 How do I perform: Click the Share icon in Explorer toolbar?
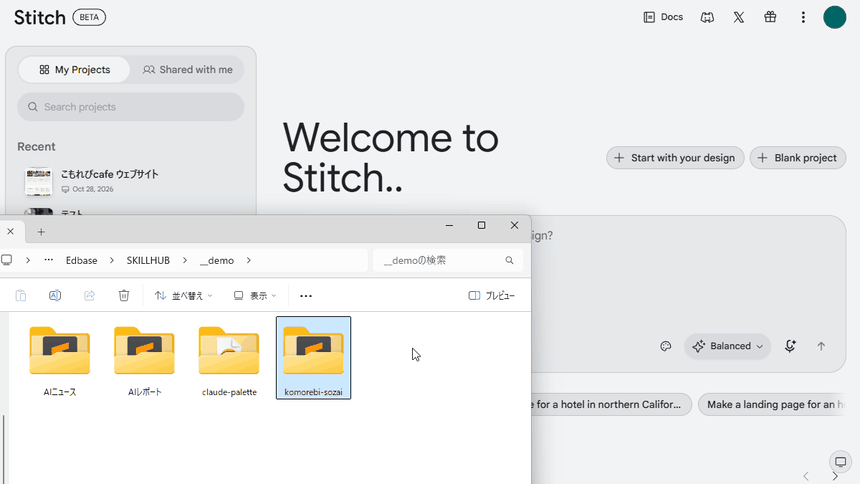(89, 296)
